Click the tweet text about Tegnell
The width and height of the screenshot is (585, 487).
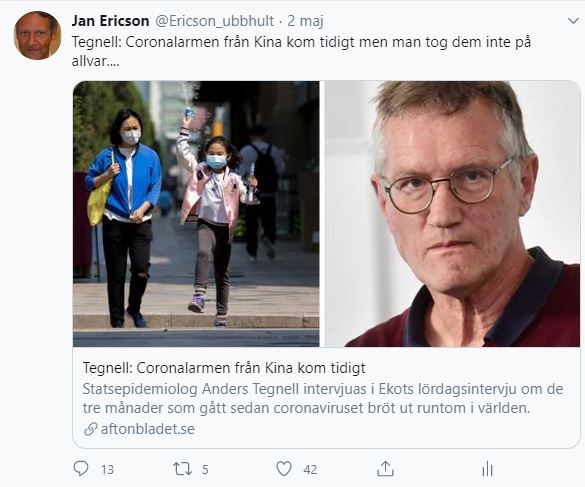point(301,51)
